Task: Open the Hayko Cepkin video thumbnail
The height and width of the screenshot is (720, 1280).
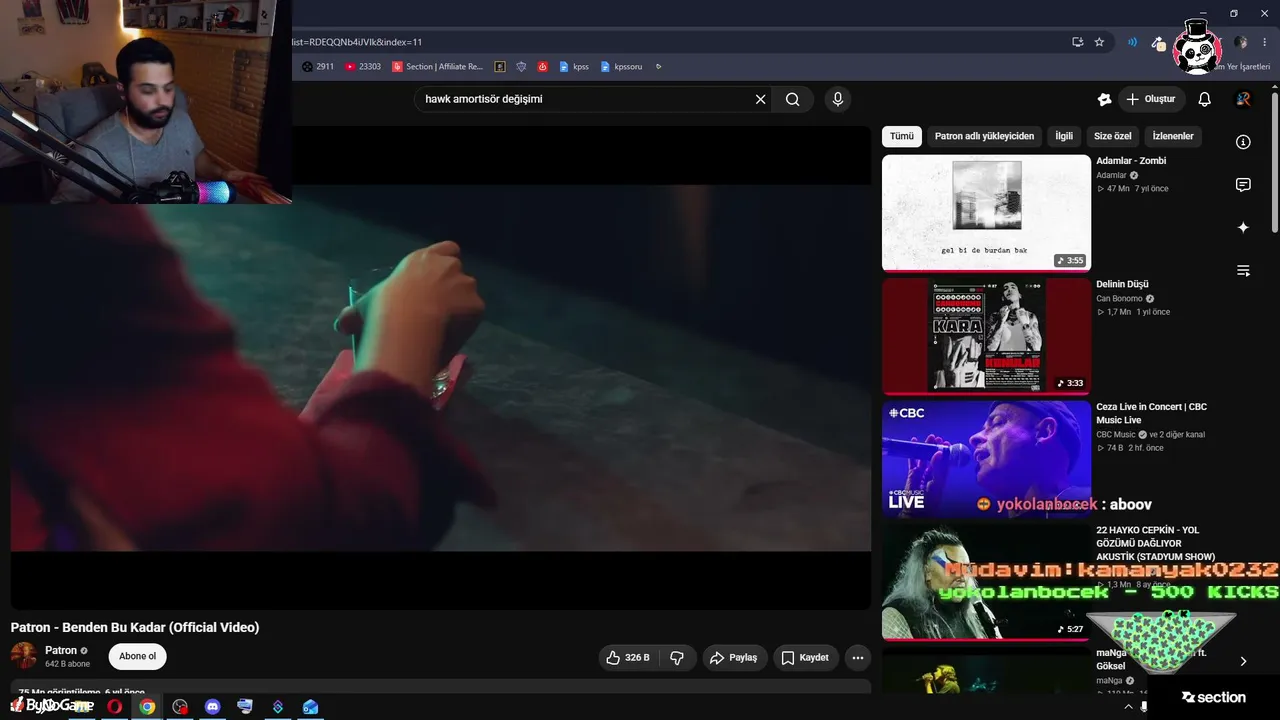Action: 986,582
